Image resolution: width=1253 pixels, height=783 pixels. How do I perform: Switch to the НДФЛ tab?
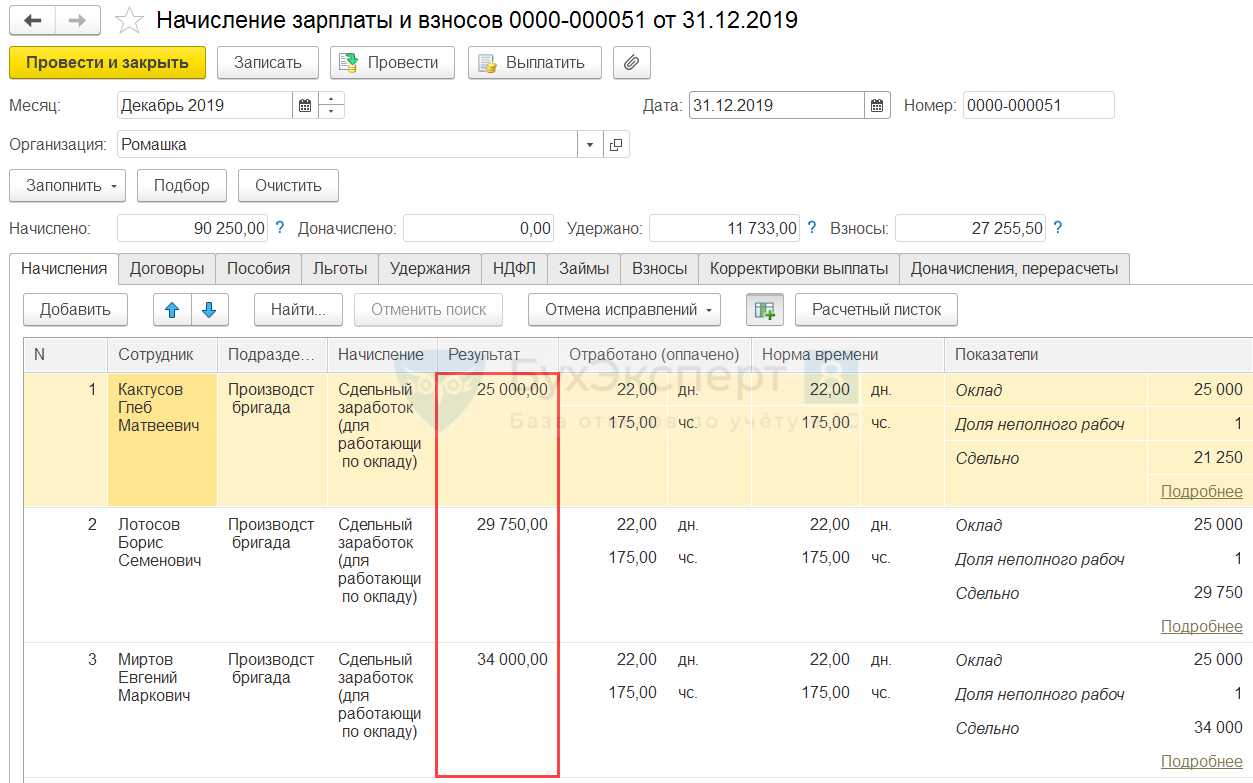tap(514, 268)
